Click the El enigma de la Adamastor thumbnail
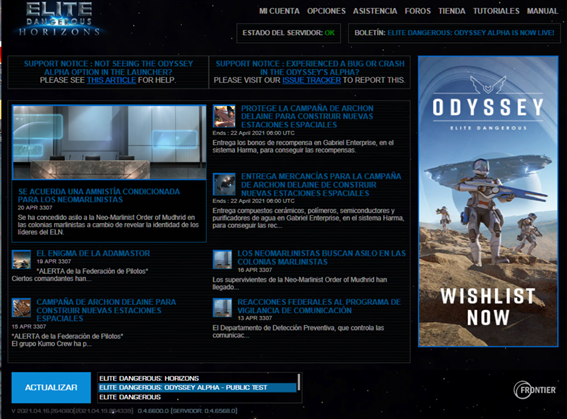Viewport: 567px width, 419px height. click(x=21, y=259)
